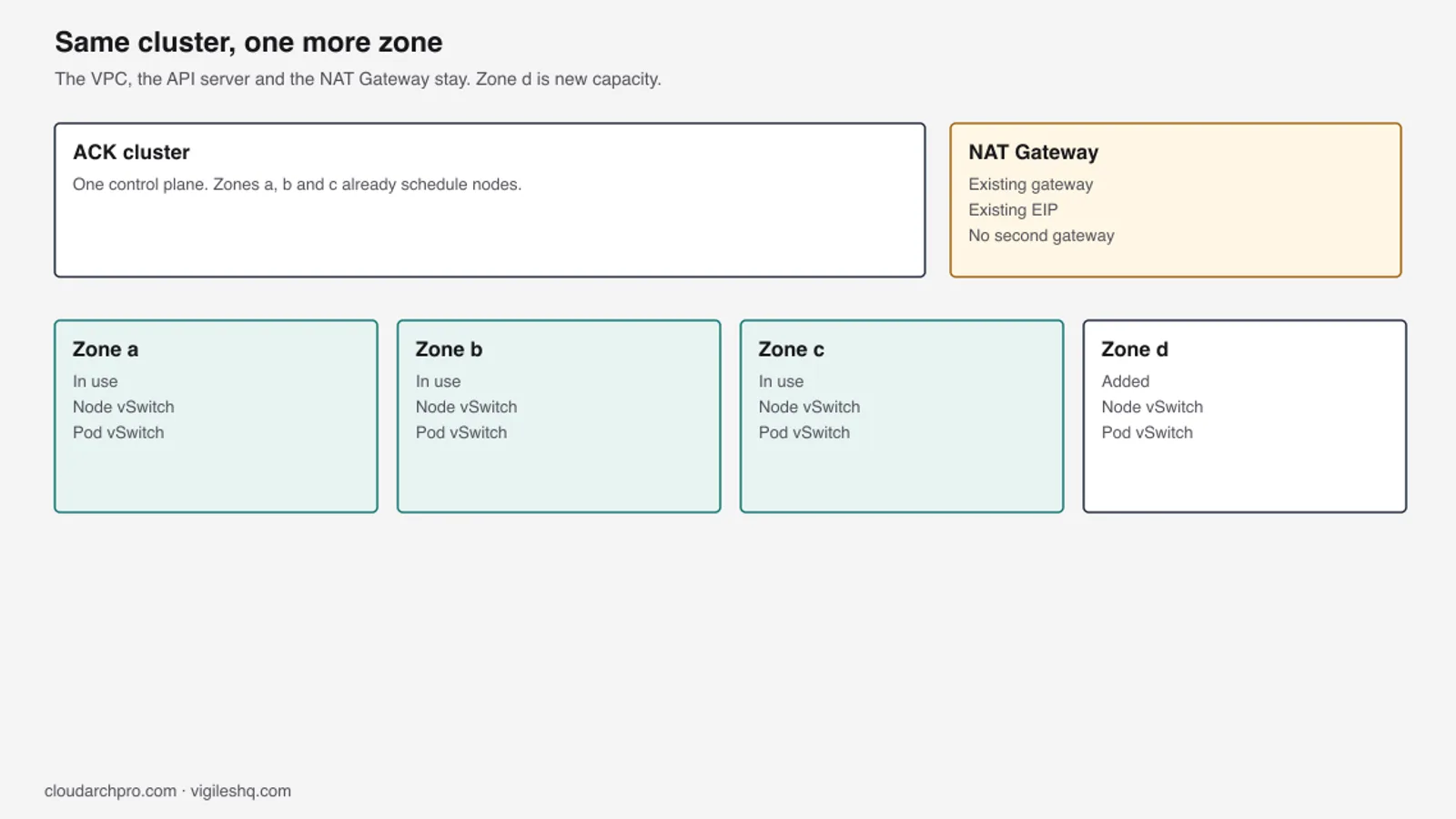Click 'Pod vSwitch' in Zone b card

pyautogui.click(x=461, y=432)
